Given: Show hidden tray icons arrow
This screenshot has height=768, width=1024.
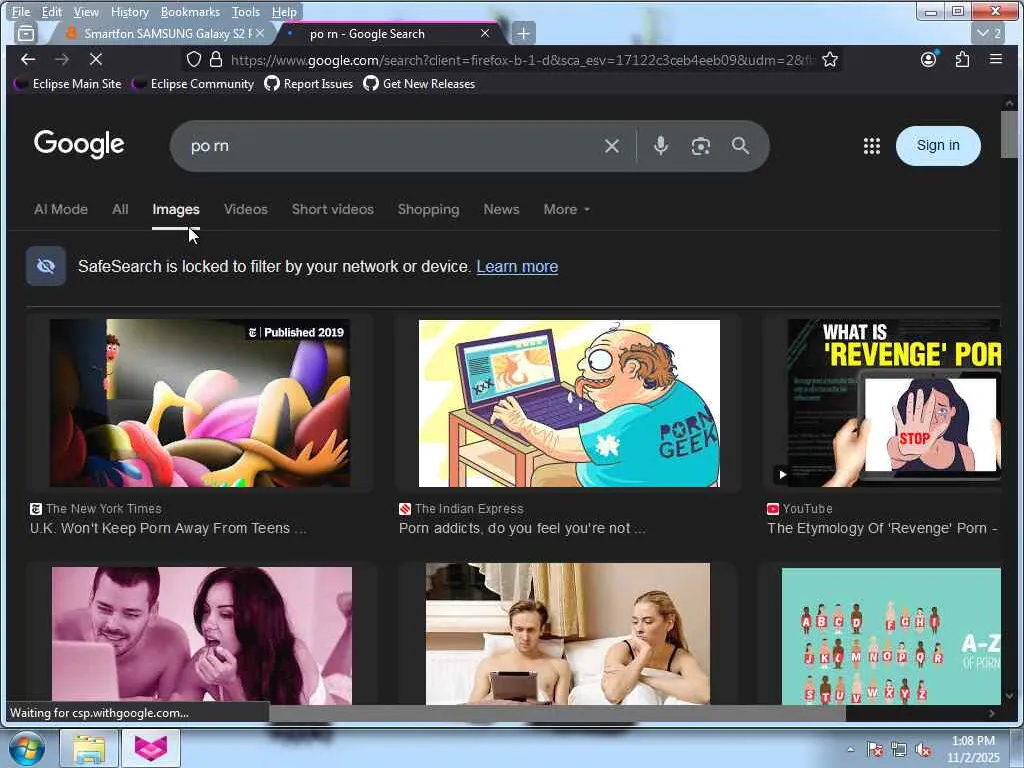Looking at the screenshot, I should pyautogui.click(x=850, y=750).
